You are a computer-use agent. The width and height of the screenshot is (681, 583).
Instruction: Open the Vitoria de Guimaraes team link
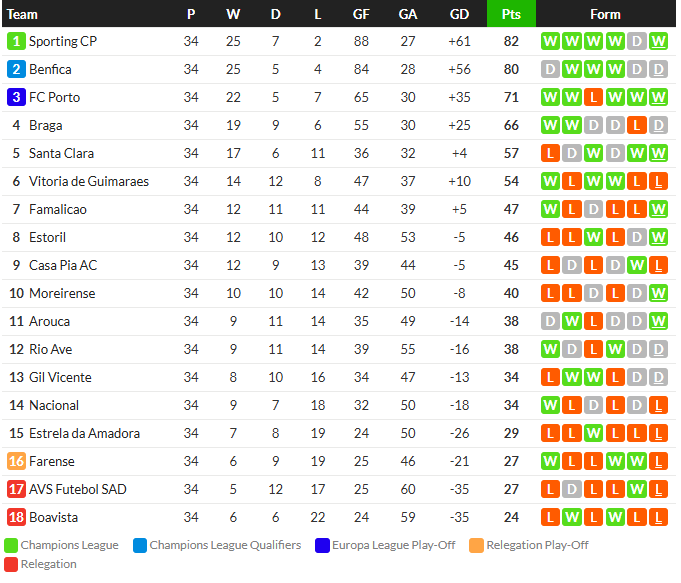tap(89, 181)
